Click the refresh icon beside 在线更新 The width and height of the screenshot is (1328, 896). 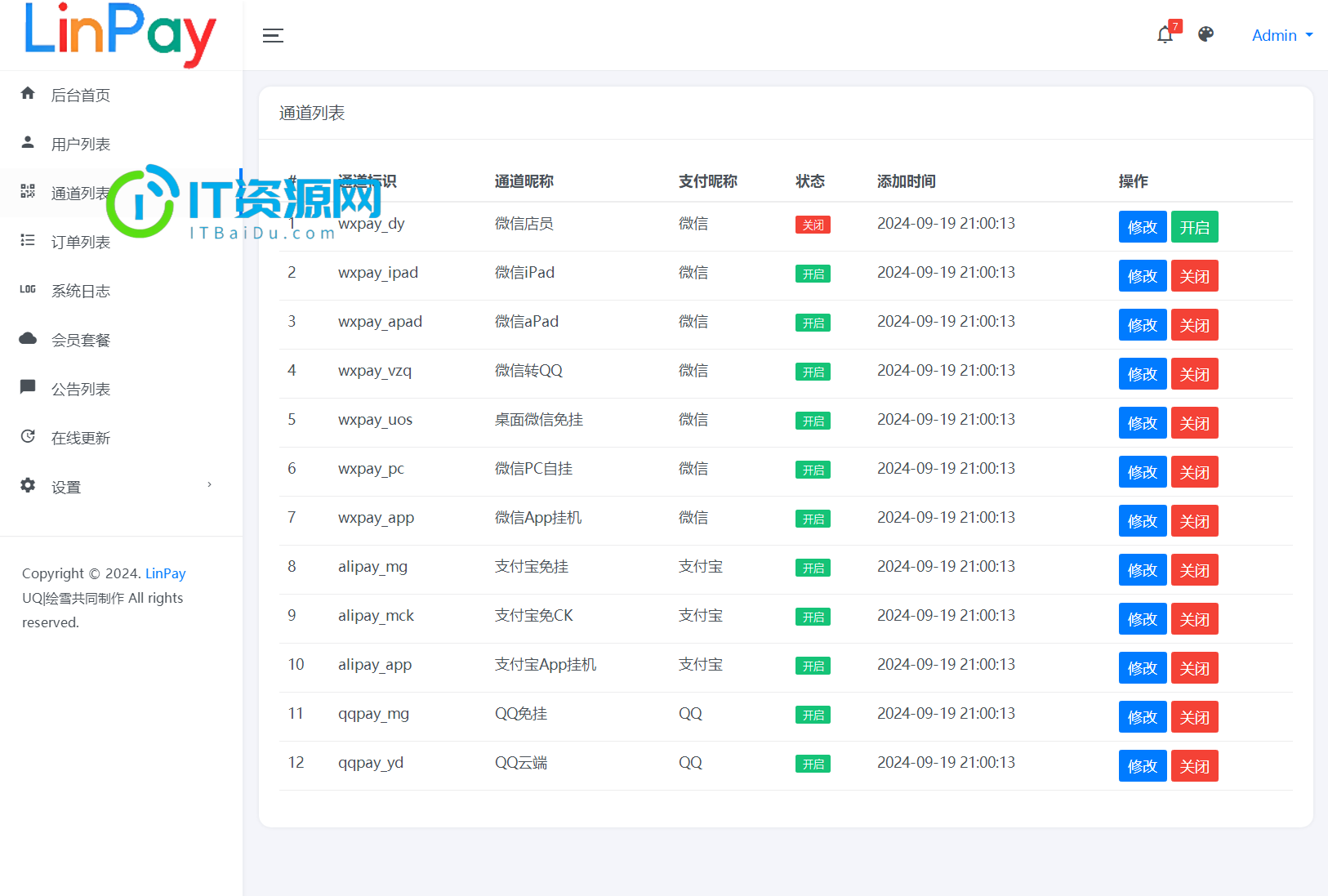(x=28, y=436)
